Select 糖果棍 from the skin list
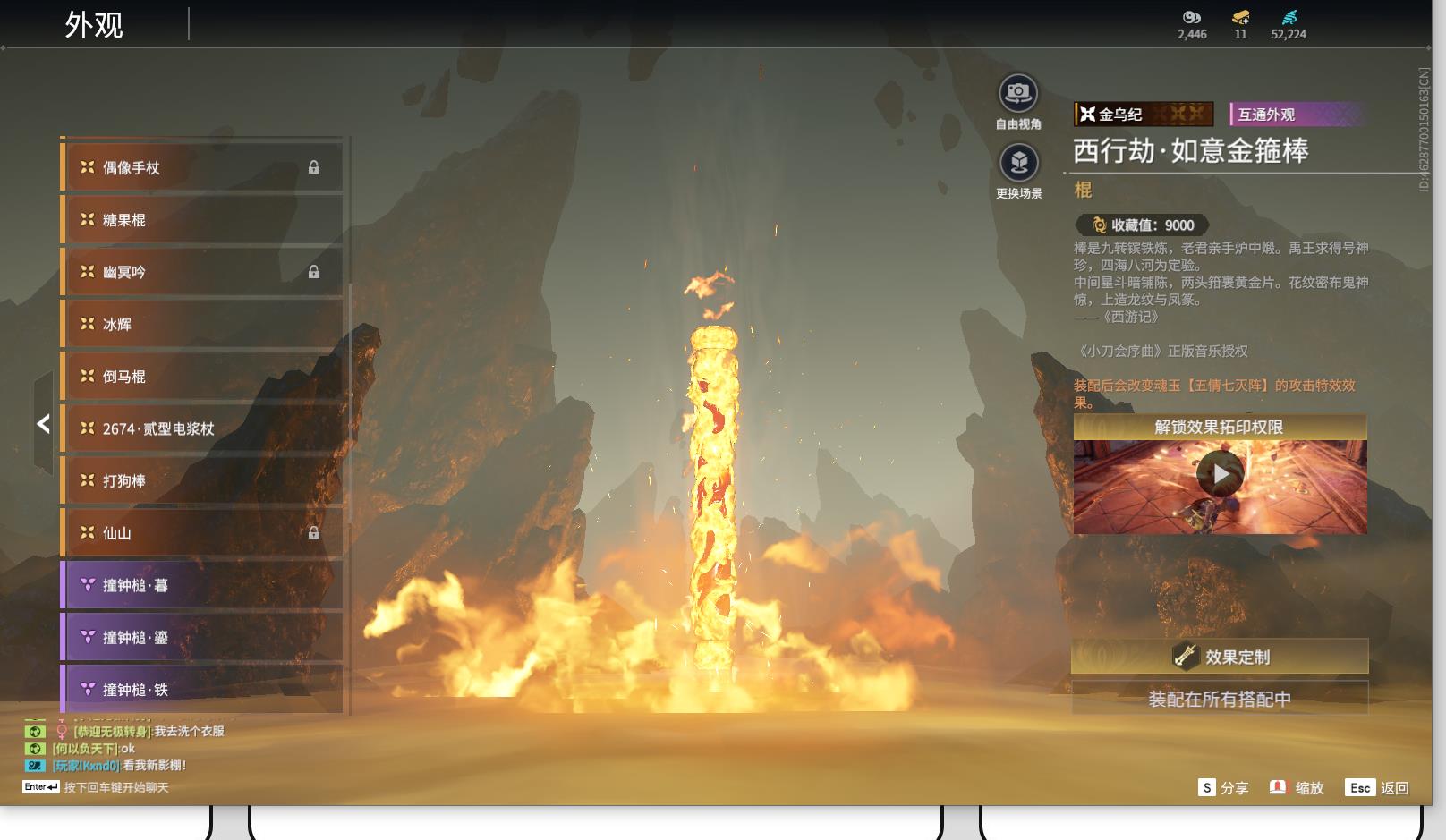 (202, 220)
